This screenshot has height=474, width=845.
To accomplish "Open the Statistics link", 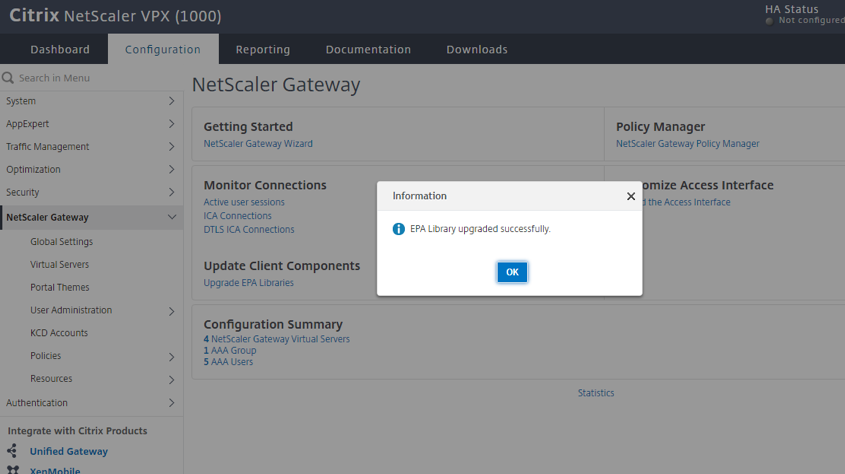I will 596,393.
